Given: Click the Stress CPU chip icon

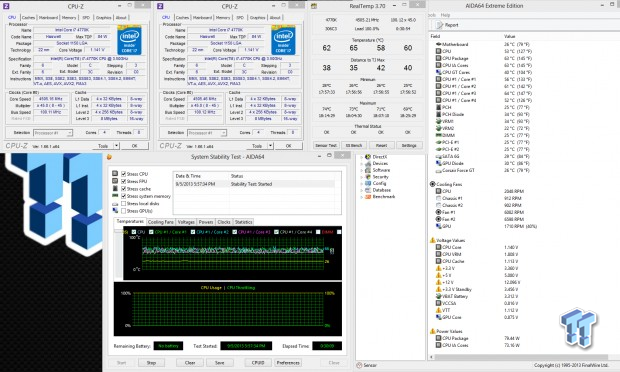Looking at the screenshot, I should [115, 174].
